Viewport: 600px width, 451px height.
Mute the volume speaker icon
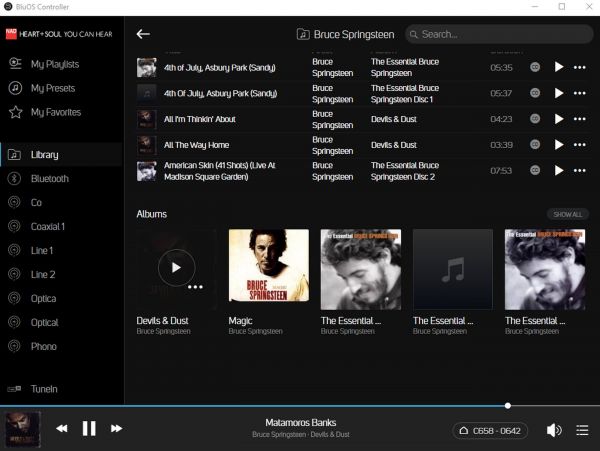click(553, 430)
